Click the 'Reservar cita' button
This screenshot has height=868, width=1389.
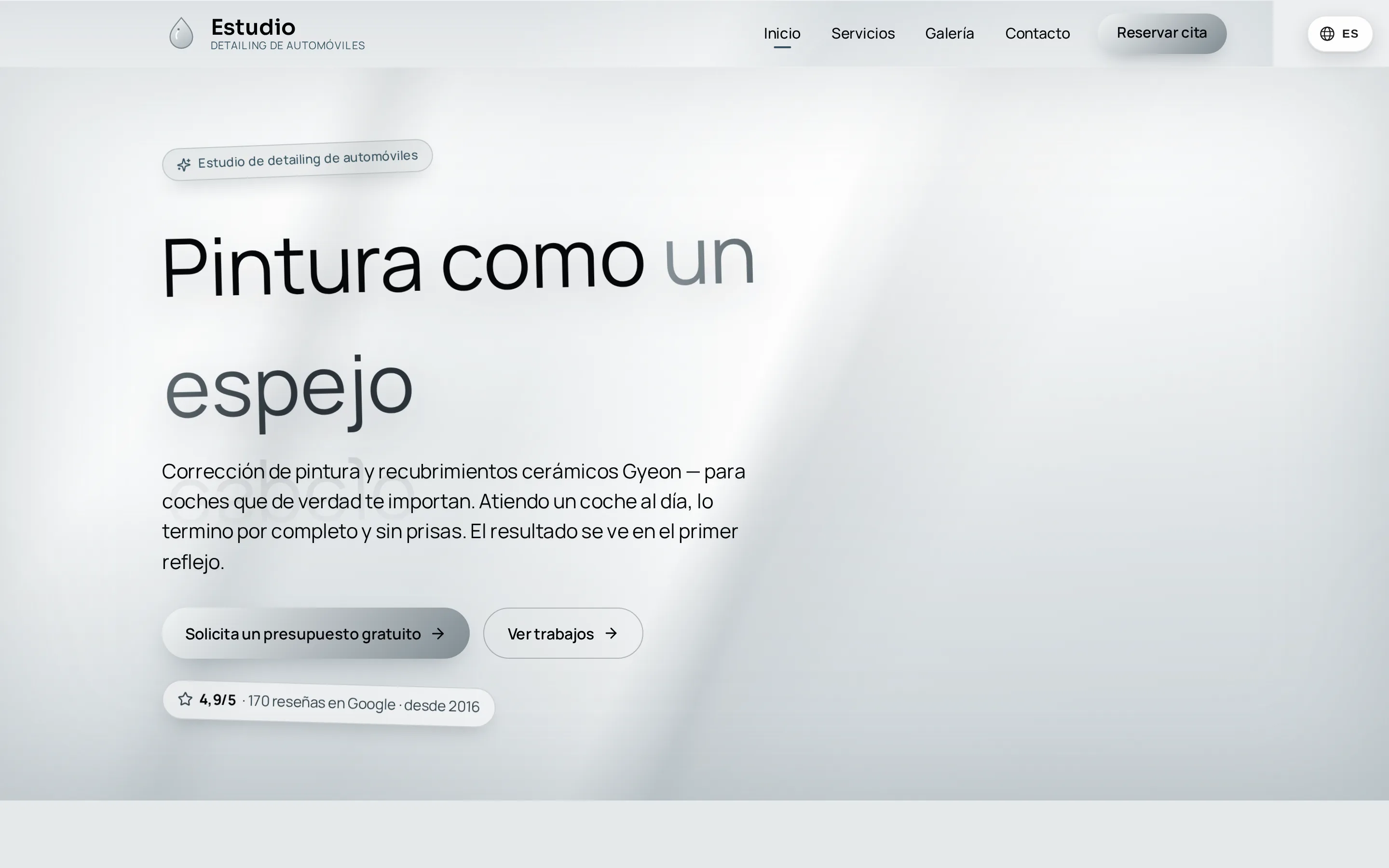pyautogui.click(x=1162, y=33)
